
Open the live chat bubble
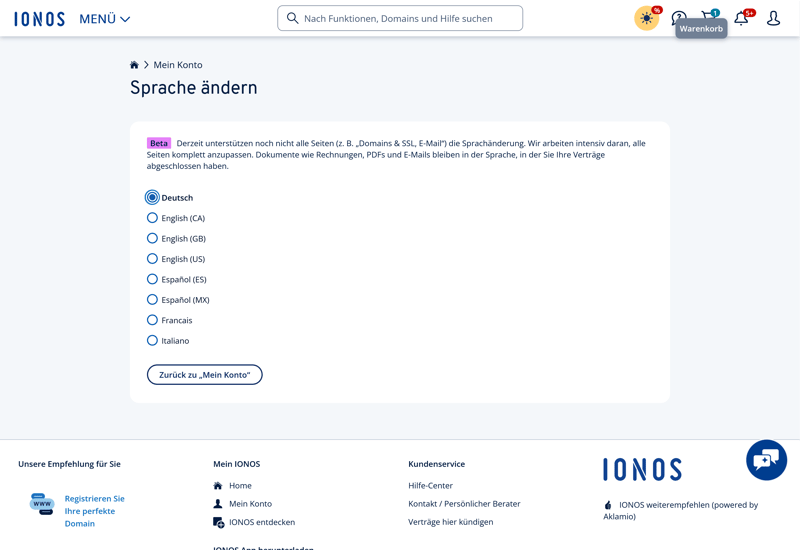click(766, 460)
